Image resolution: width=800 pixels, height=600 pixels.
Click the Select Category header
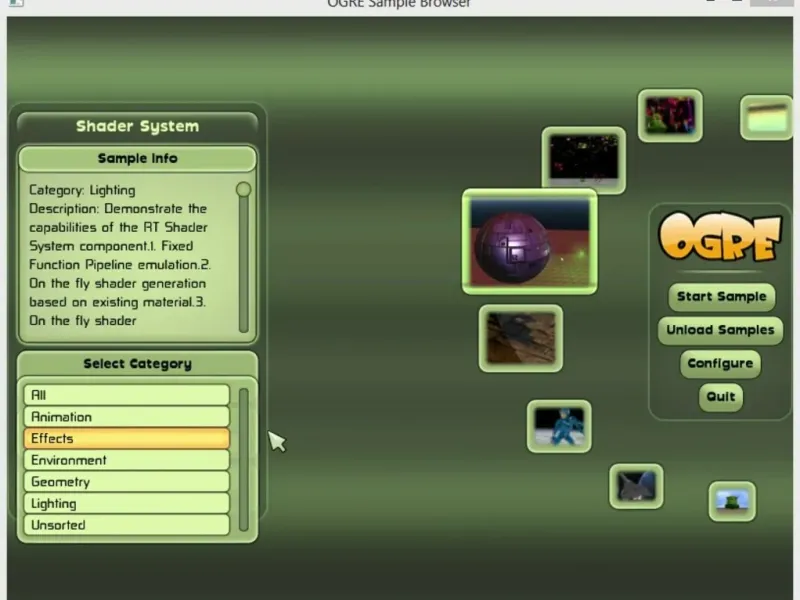137,364
